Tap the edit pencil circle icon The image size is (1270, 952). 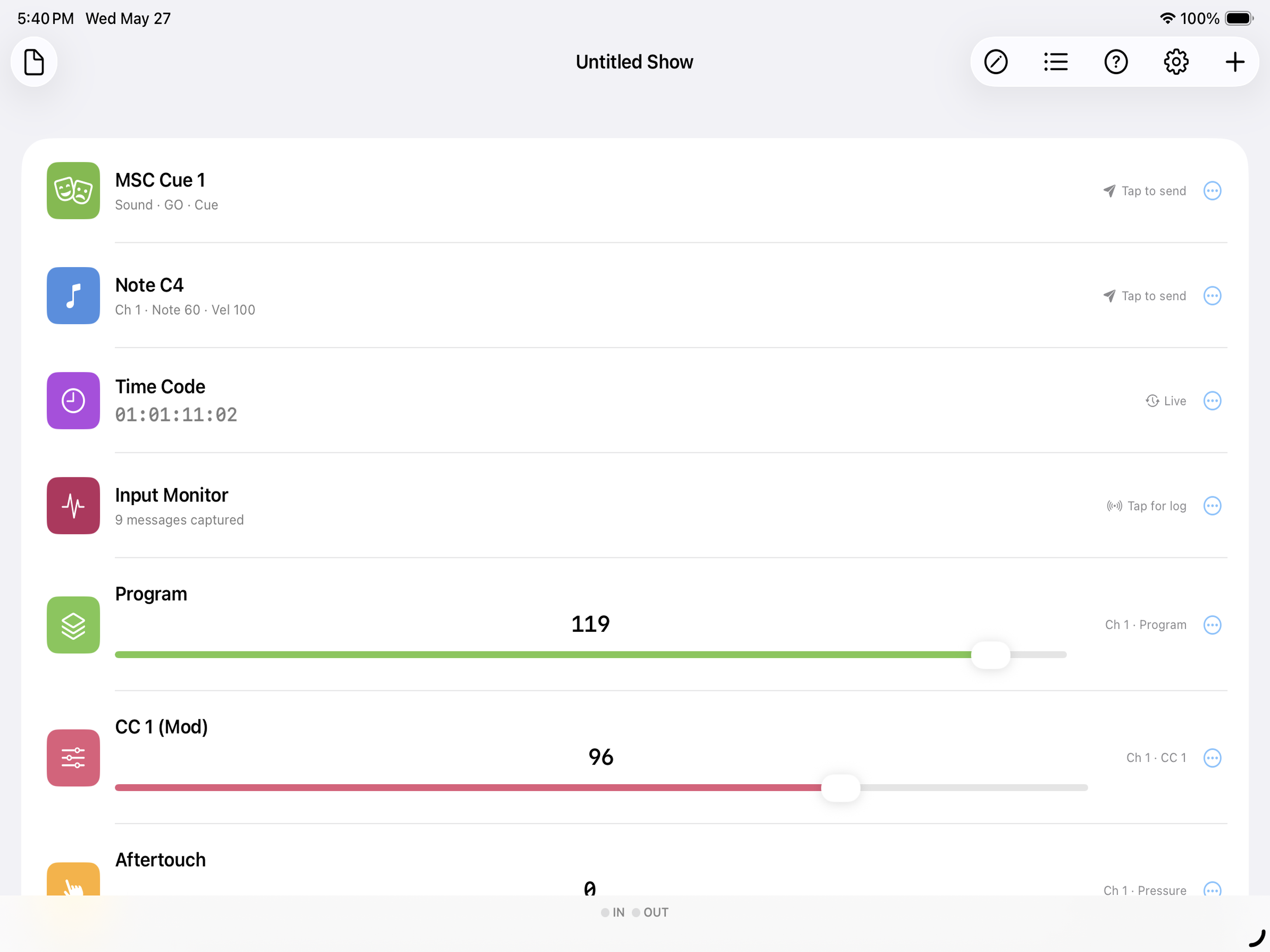point(995,62)
